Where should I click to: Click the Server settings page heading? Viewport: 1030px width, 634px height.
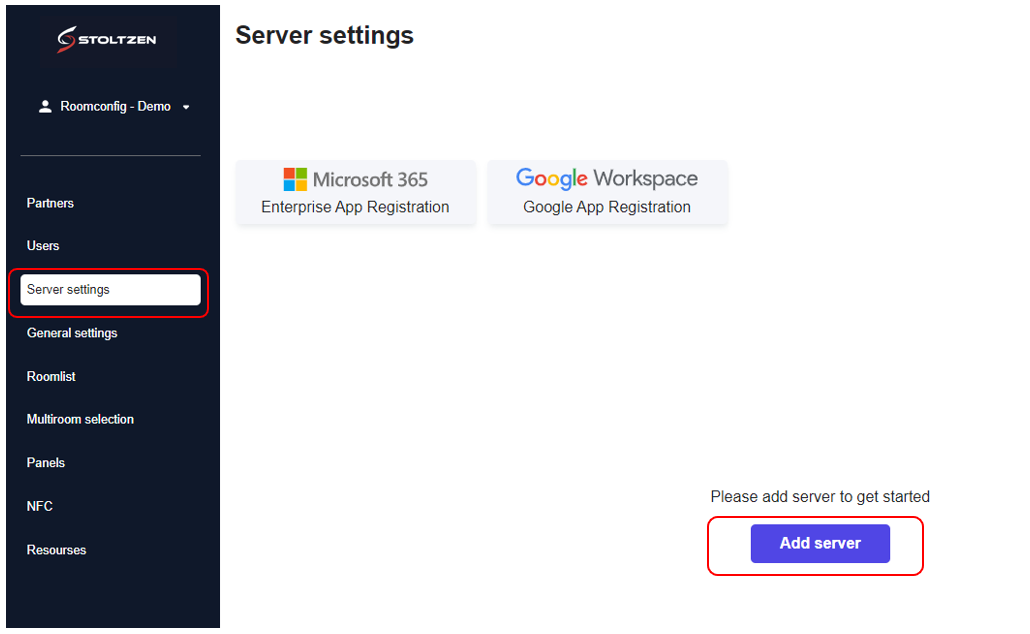(x=325, y=35)
